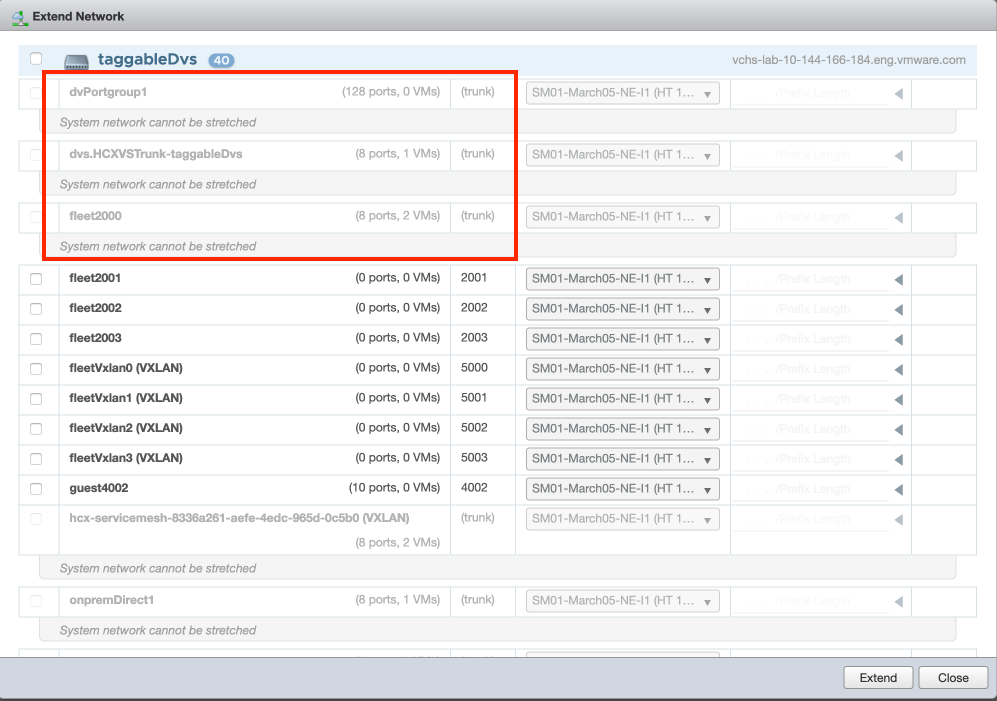Click the arrow icon in fleet2001 row

pos(898,280)
